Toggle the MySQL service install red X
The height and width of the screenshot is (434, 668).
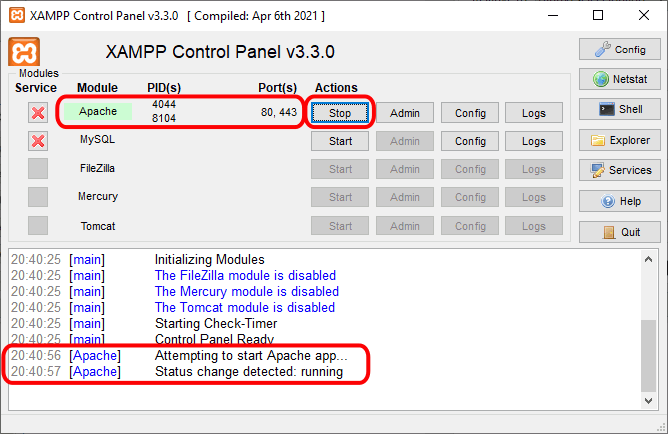38,141
